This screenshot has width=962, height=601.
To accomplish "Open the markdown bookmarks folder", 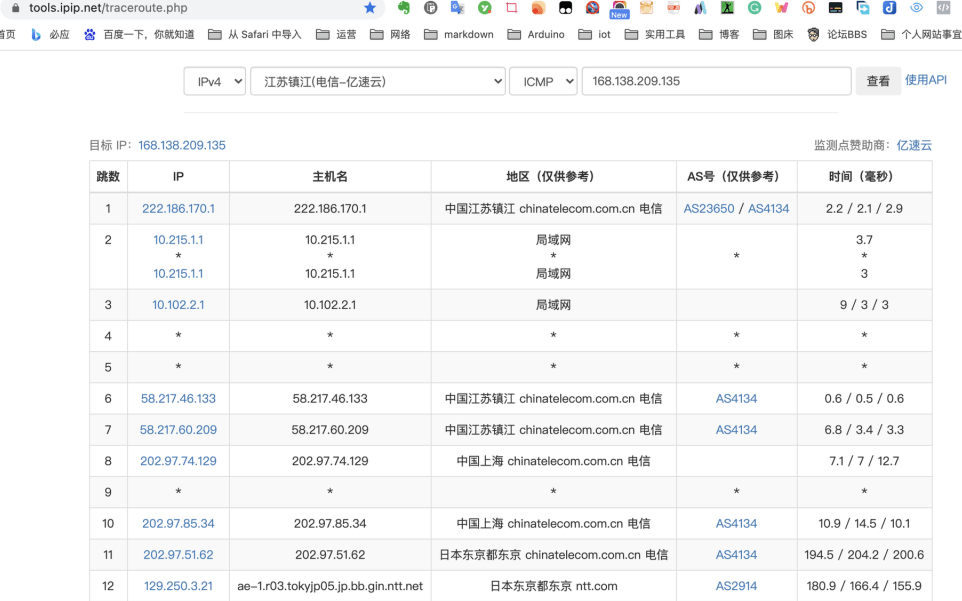I will (x=459, y=34).
